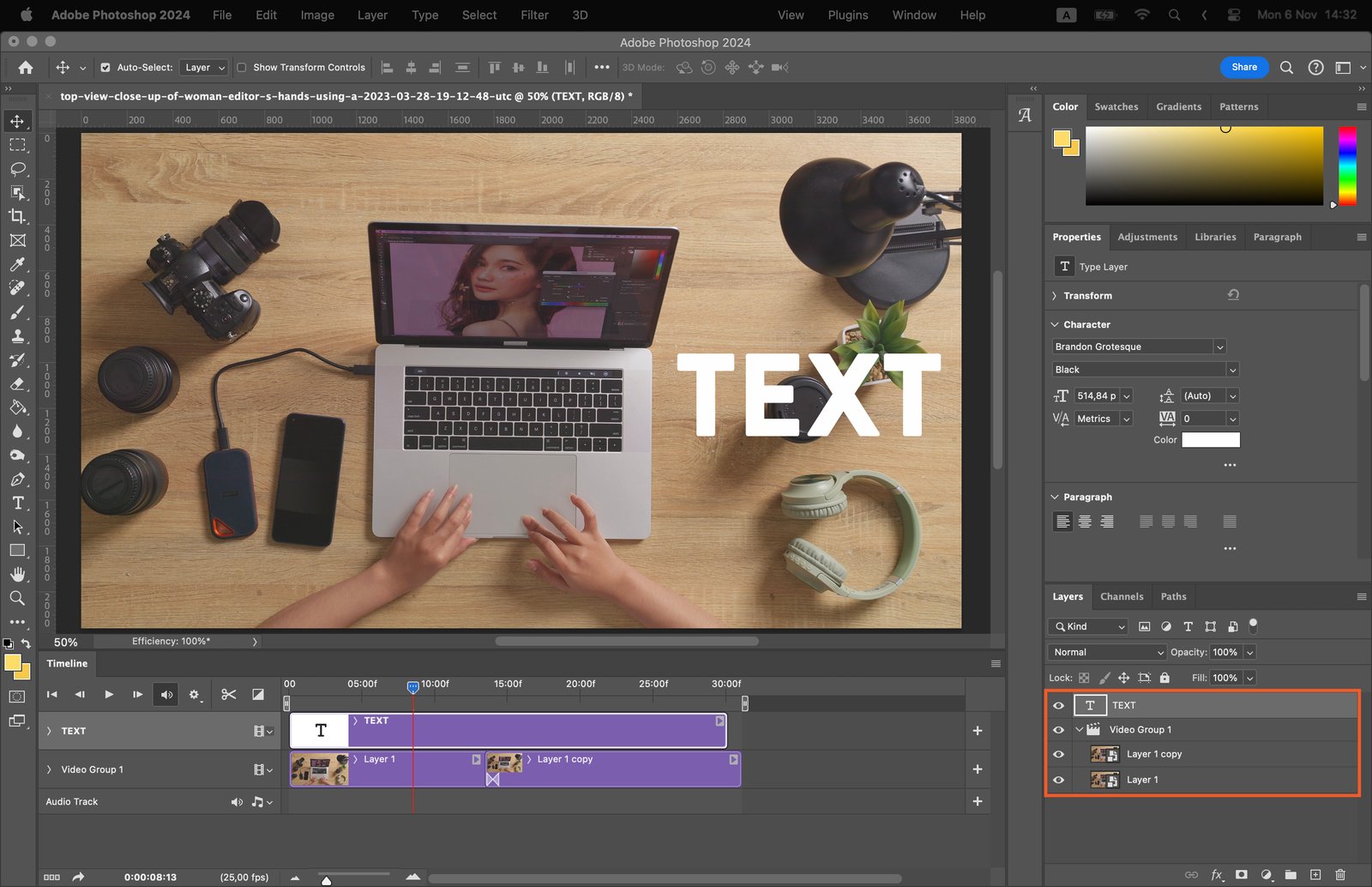Click the delete layer trash icon
Image resolution: width=1372 pixels, height=887 pixels.
point(1340,874)
